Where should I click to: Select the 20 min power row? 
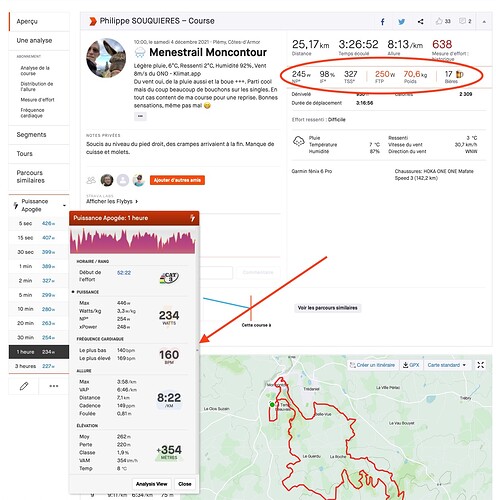(39, 323)
